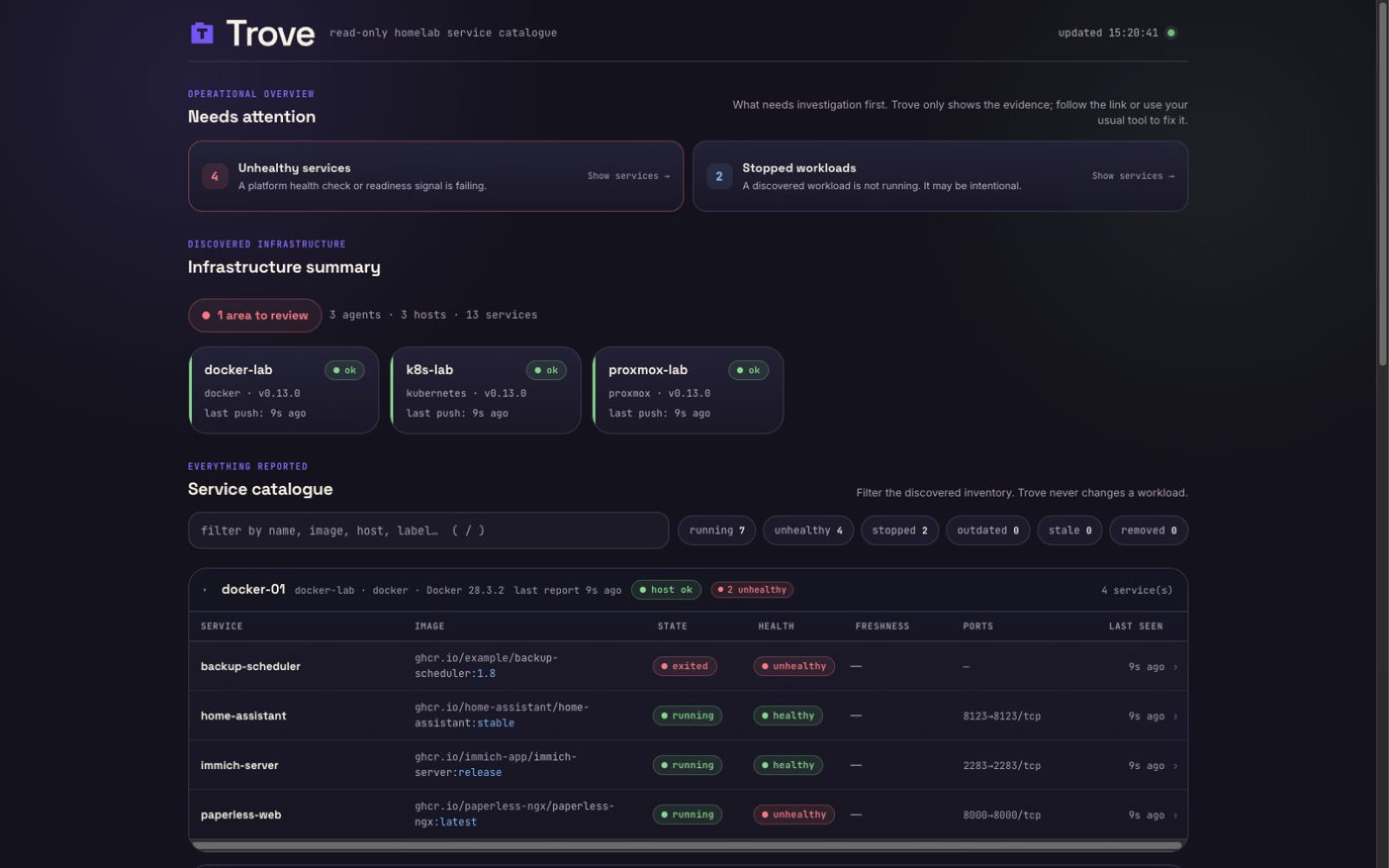The image size is (1389, 868).
Task: Click the 4 service(s) count on docker-01
Action: coord(1136,590)
